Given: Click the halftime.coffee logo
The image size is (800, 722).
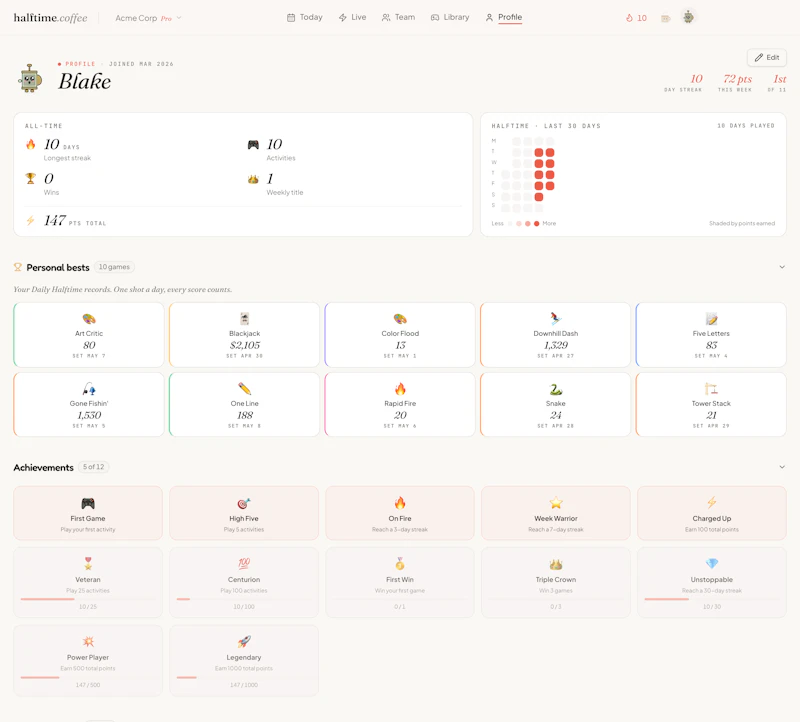Looking at the screenshot, I should [x=51, y=18].
